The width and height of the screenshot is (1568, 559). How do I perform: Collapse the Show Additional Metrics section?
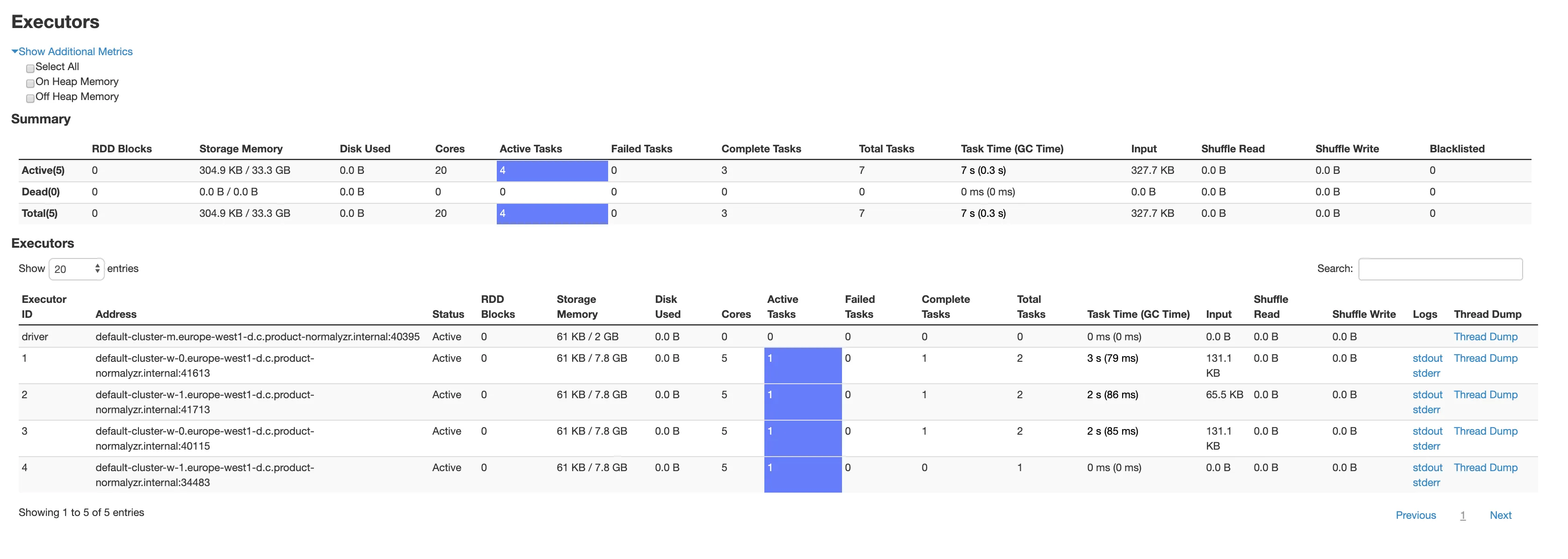pos(75,52)
